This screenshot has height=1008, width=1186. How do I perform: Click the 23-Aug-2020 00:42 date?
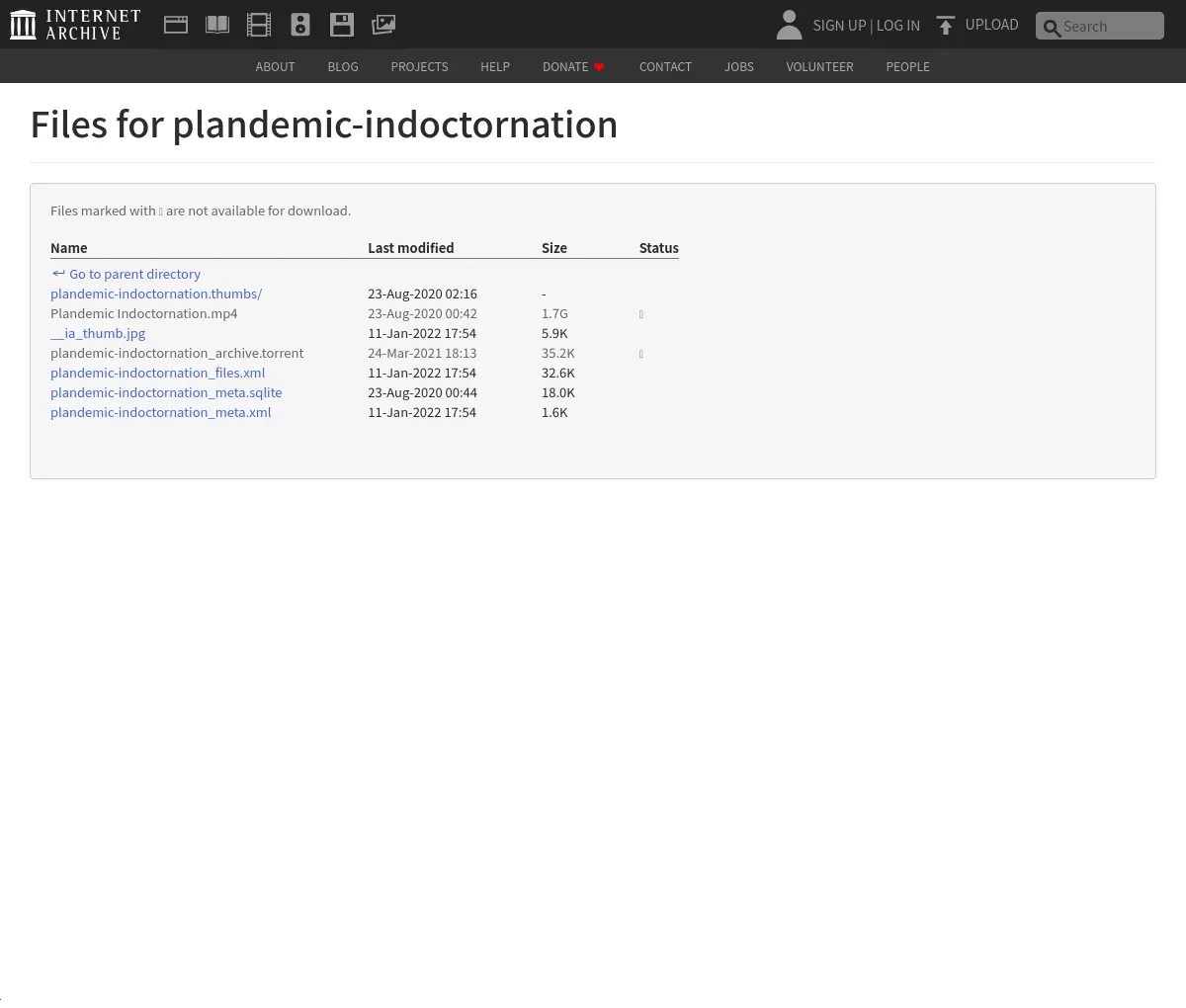pyautogui.click(x=422, y=313)
